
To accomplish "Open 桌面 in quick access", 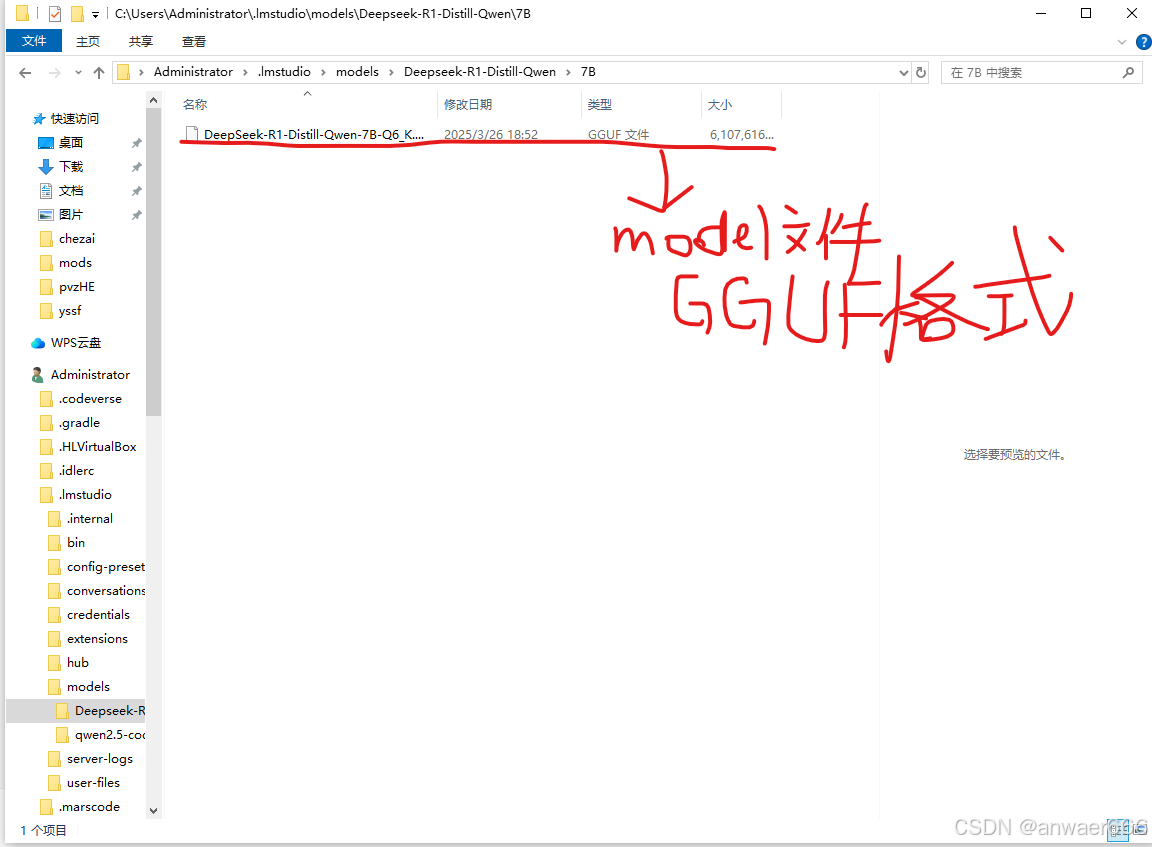I will [x=71, y=143].
